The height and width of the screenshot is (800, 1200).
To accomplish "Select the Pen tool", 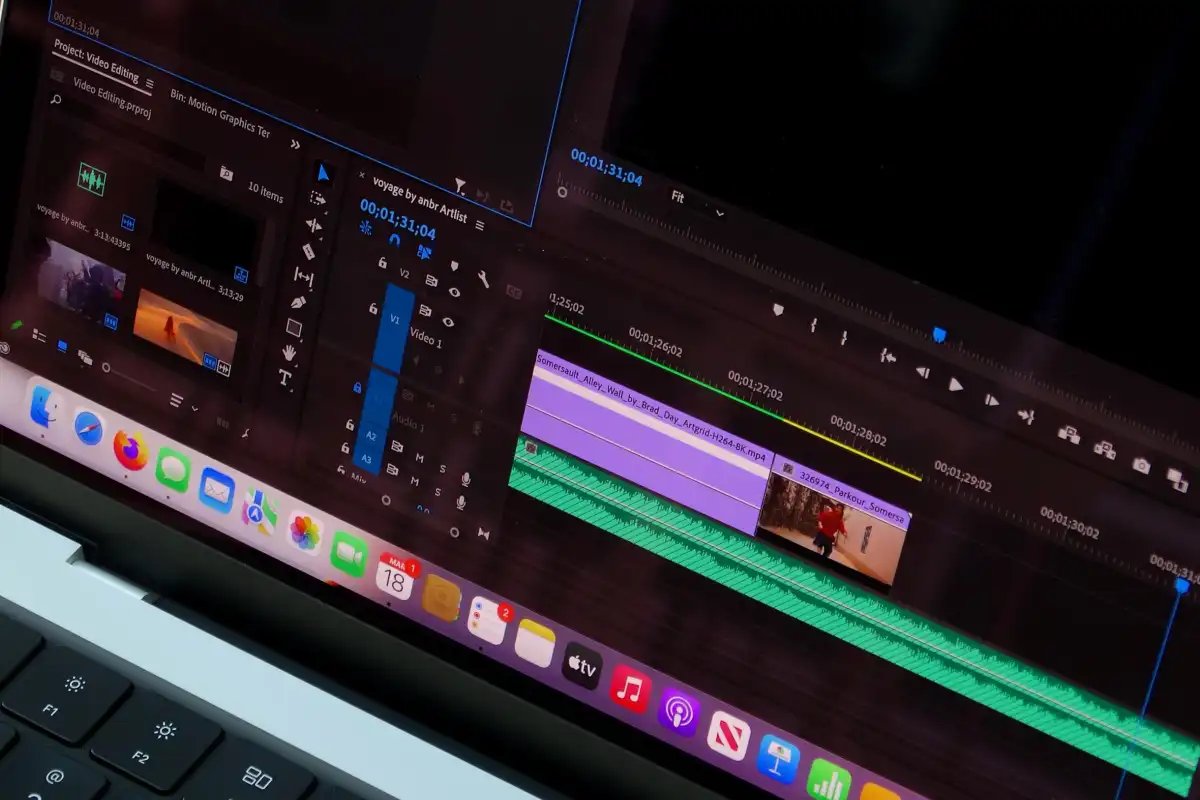I will tap(297, 302).
